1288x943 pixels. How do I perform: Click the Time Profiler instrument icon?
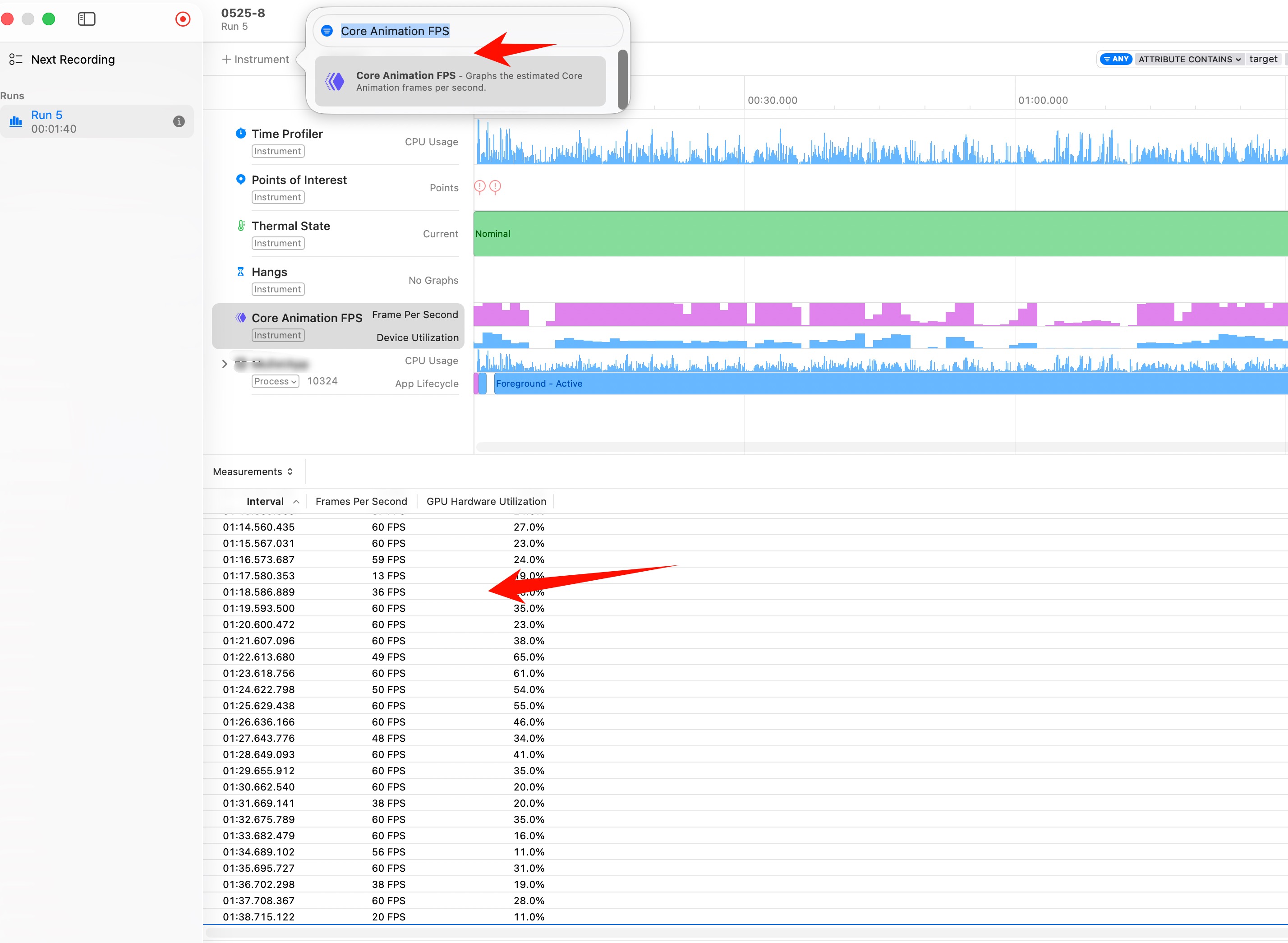coord(241,134)
